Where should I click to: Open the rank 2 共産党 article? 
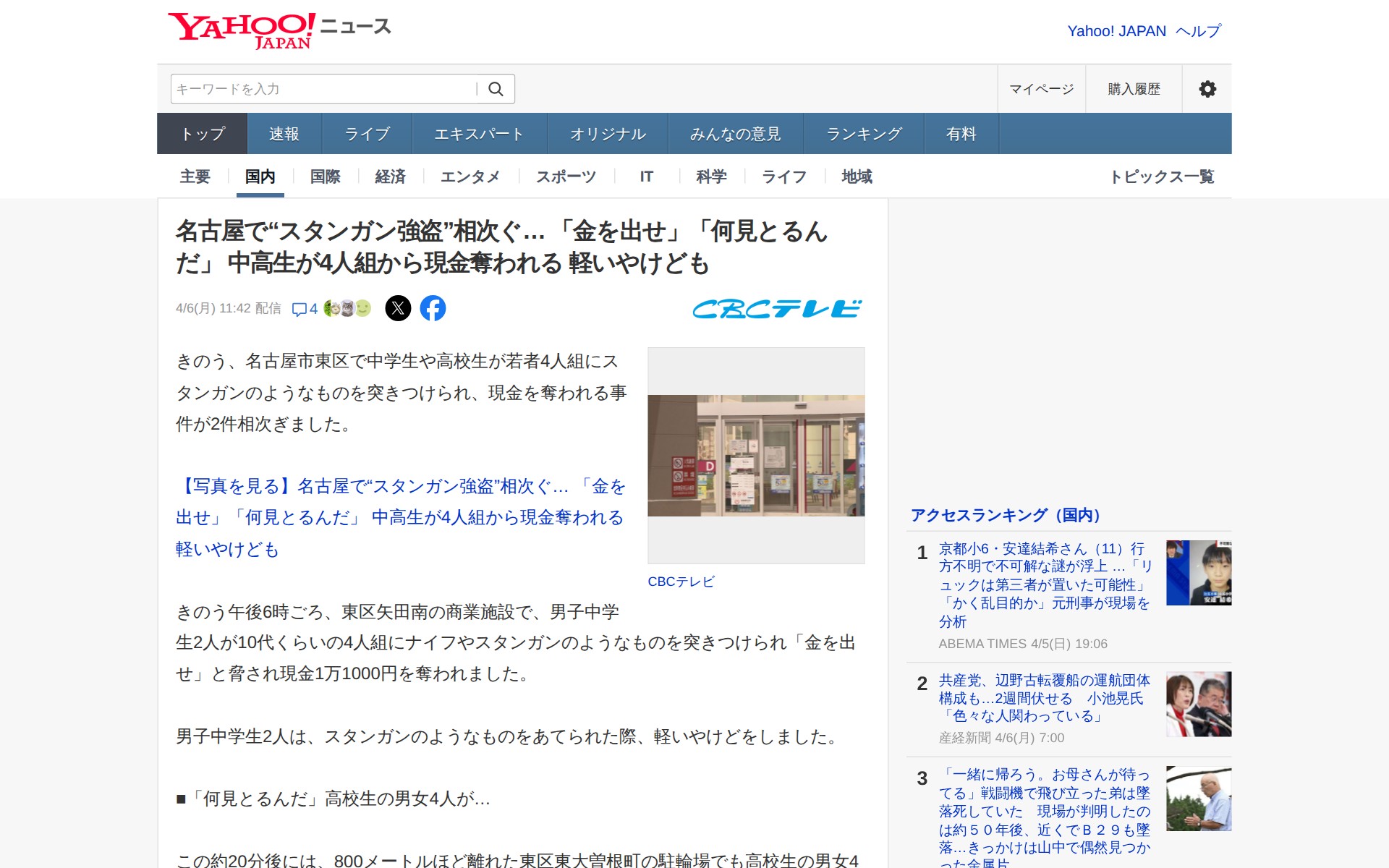(x=1044, y=698)
